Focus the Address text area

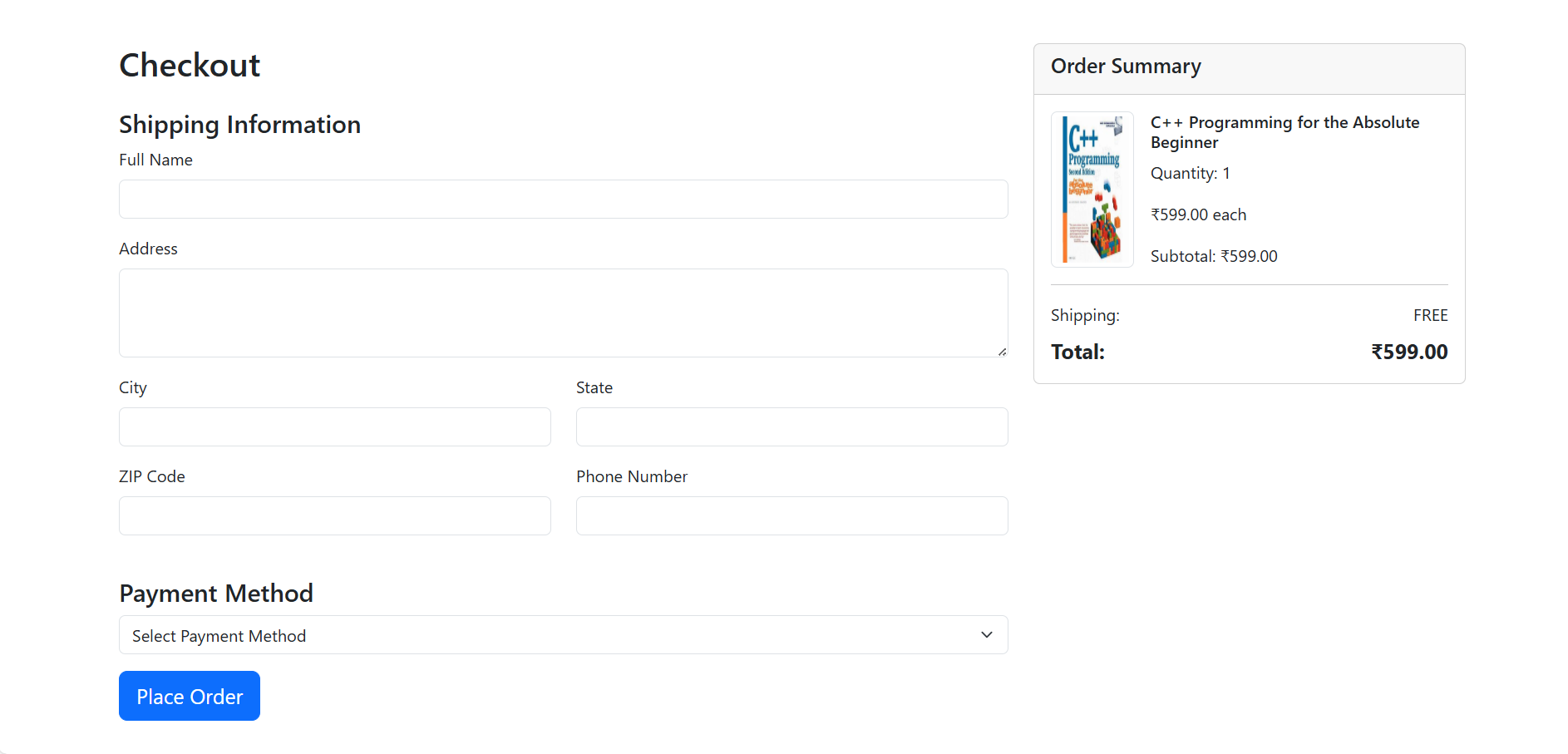563,313
